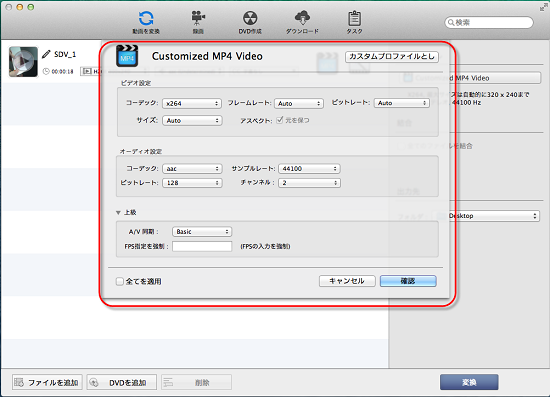The height and width of the screenshot is (397, 550).
Task: Open the frame rate Auto dropdown
Action: 299,103
